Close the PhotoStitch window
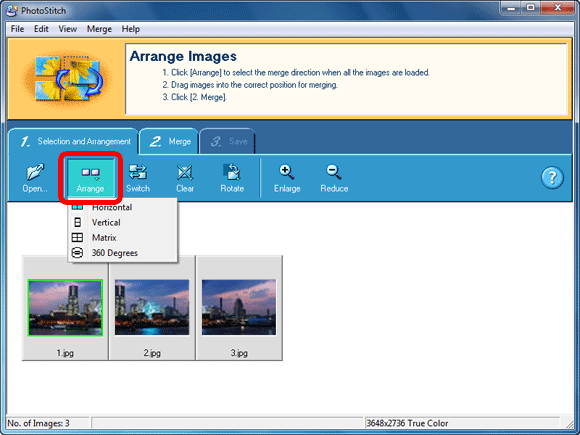Viewport: 580px width, 435px height. pos(557,8)
